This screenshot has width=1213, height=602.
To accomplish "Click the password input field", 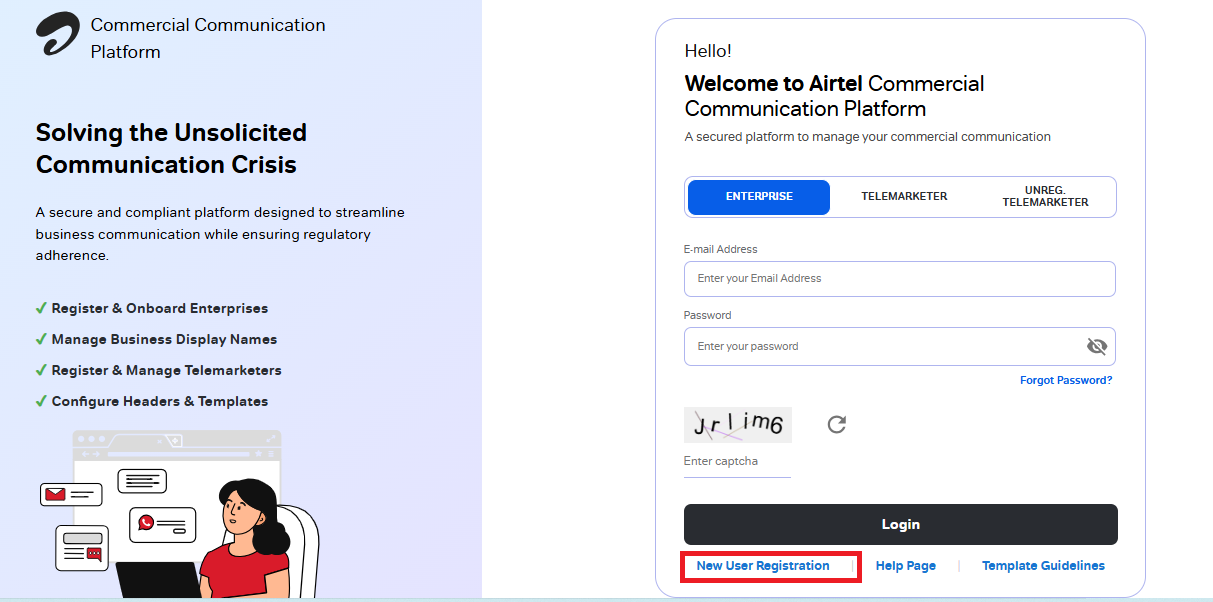I will pyautogui.click(x=880, y=346).
